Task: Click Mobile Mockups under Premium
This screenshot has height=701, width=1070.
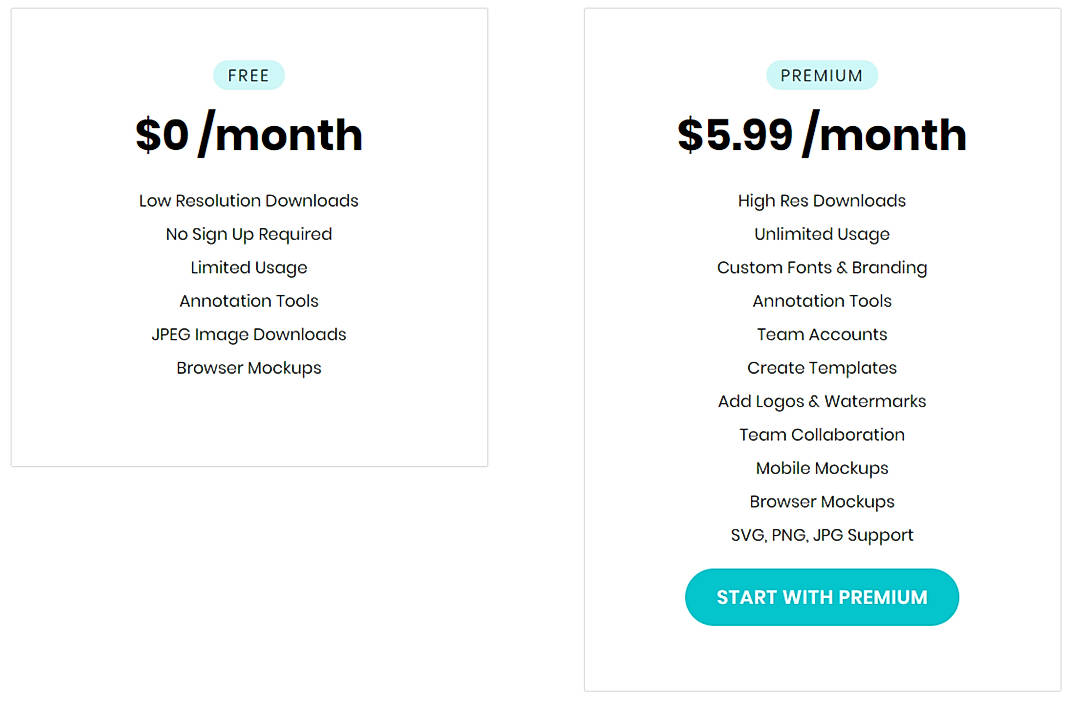Action: [821, 468]
